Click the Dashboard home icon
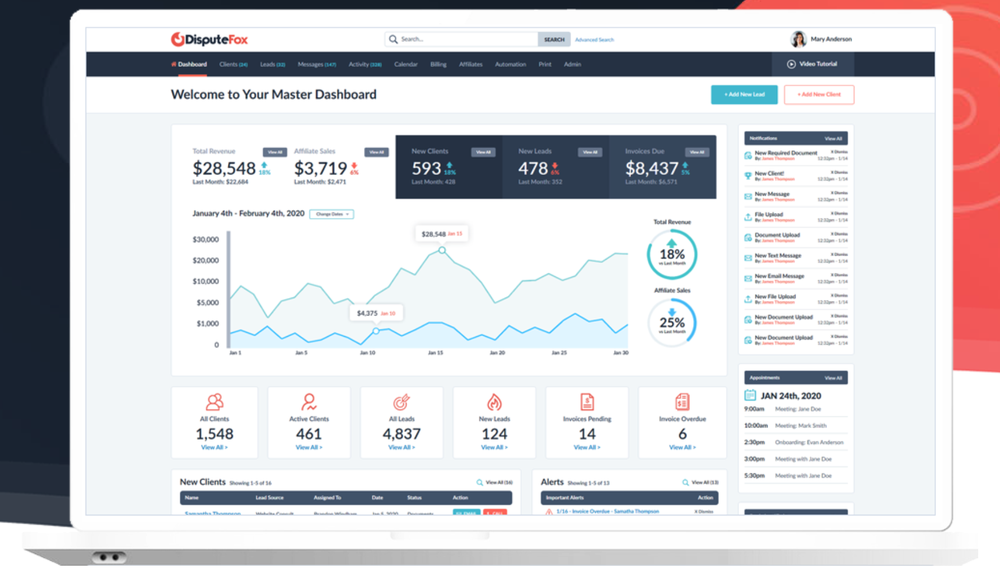 (x=173, y=64)
